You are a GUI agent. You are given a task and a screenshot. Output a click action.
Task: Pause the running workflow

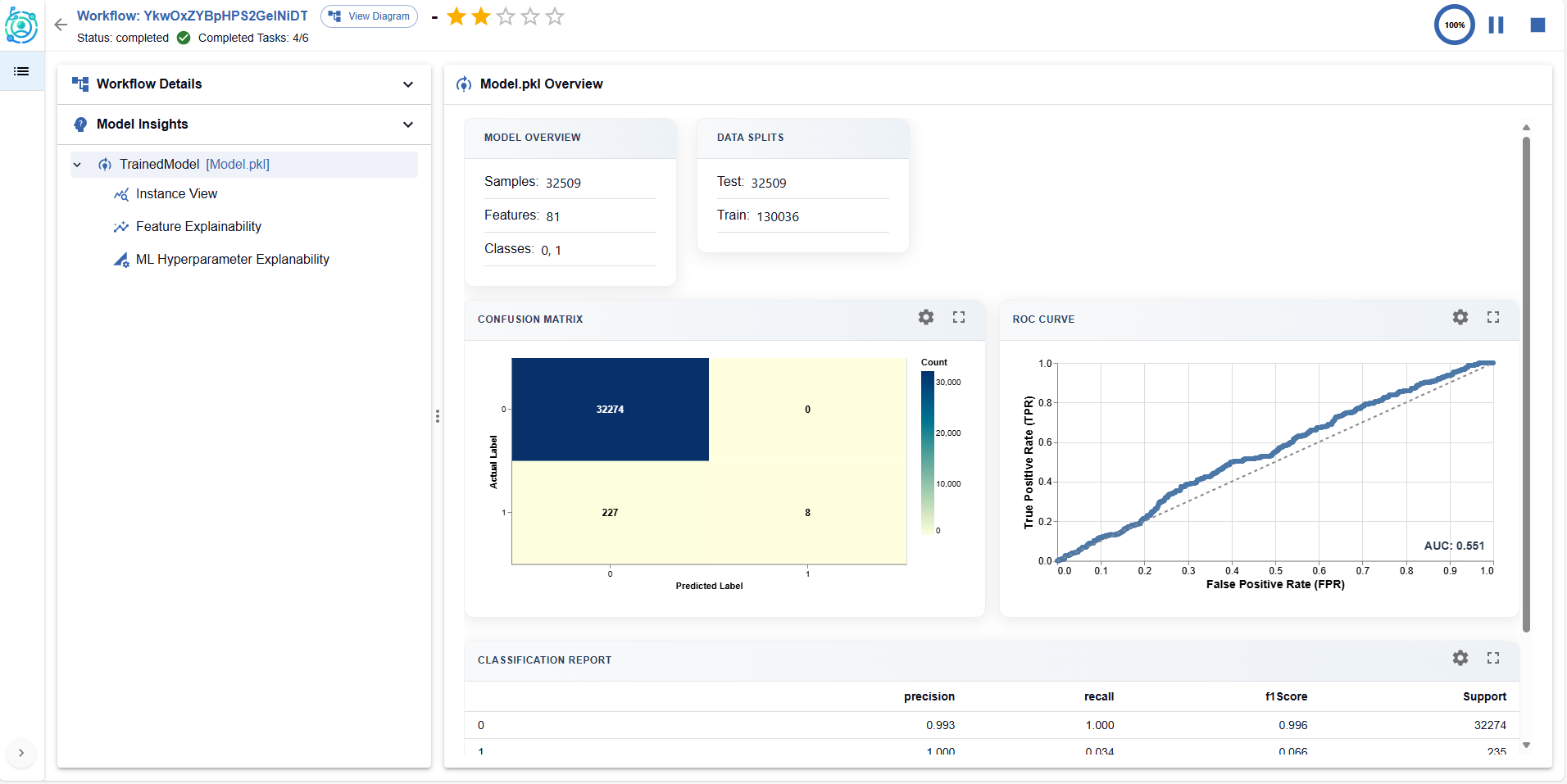[x=1495, y=25]
